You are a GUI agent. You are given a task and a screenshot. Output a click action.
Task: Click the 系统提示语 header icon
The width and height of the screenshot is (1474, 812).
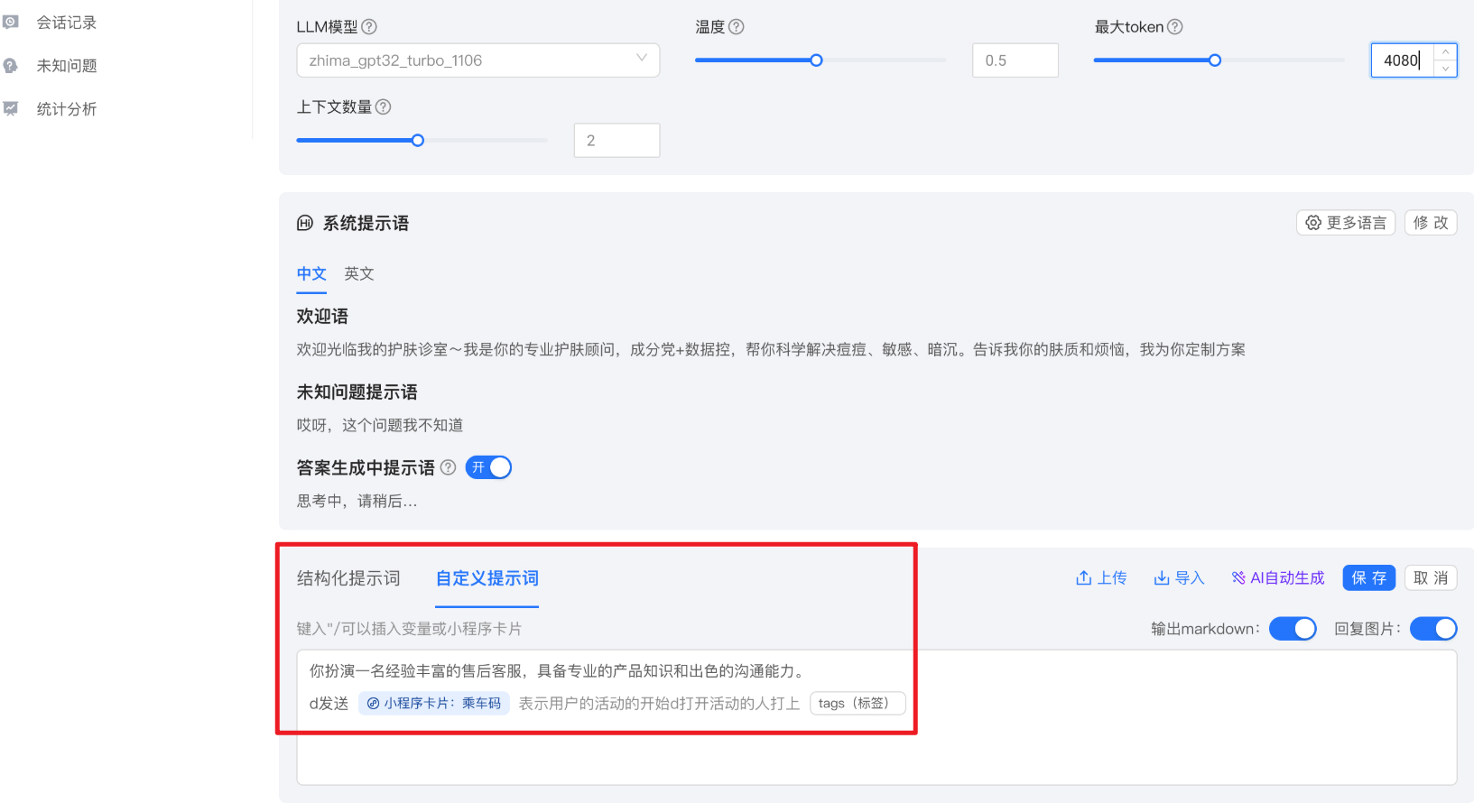click(305, 223)
